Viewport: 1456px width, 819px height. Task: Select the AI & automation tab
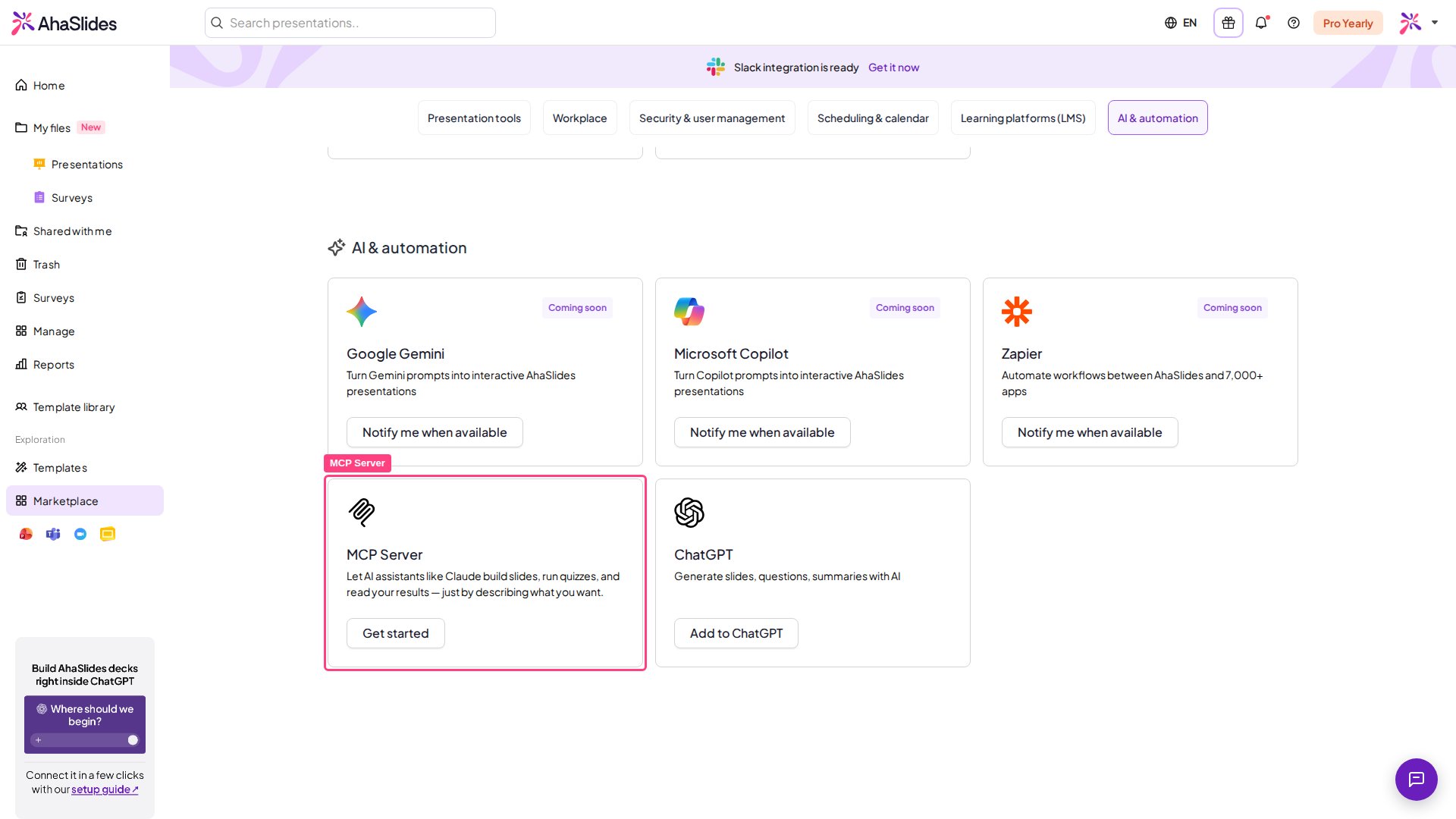point(1158,118)
